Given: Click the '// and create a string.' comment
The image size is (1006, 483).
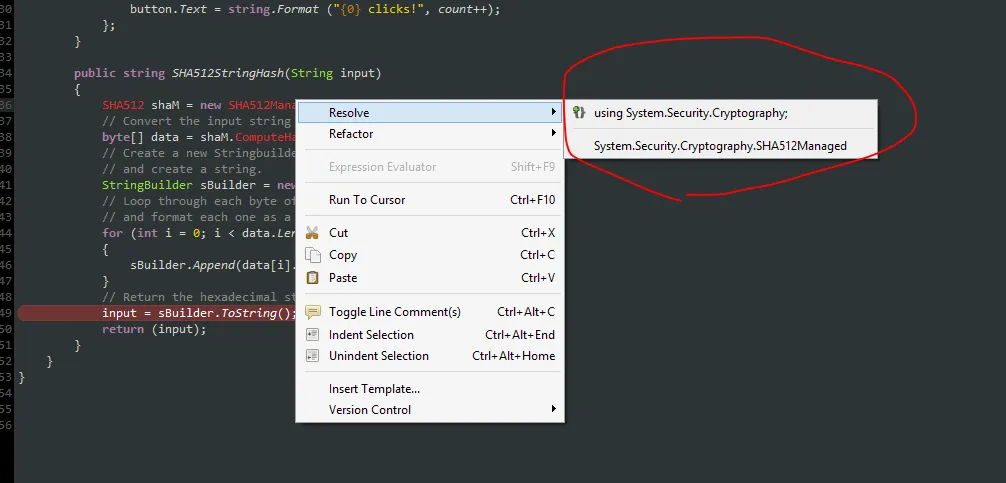Looking at the screenshot, I should pos(182,169).
